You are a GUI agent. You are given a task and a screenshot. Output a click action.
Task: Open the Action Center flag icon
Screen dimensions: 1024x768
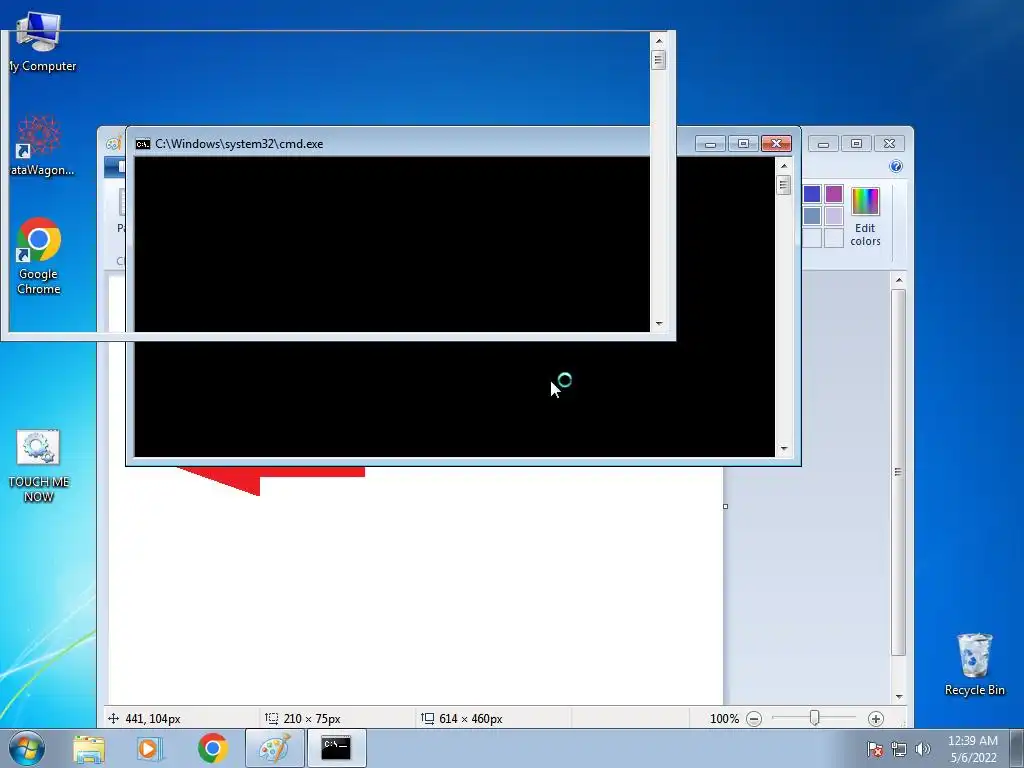875,749
